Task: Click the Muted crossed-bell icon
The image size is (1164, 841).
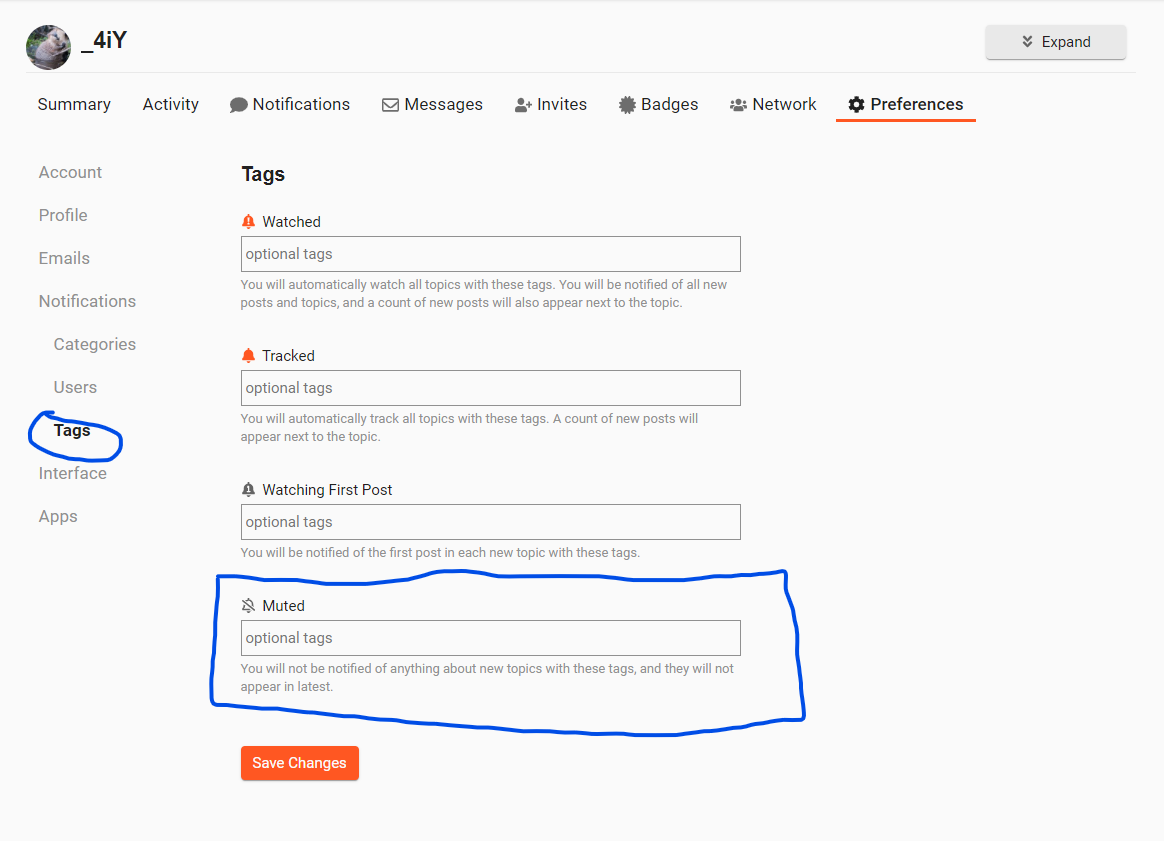Action: tap(249, 606)
